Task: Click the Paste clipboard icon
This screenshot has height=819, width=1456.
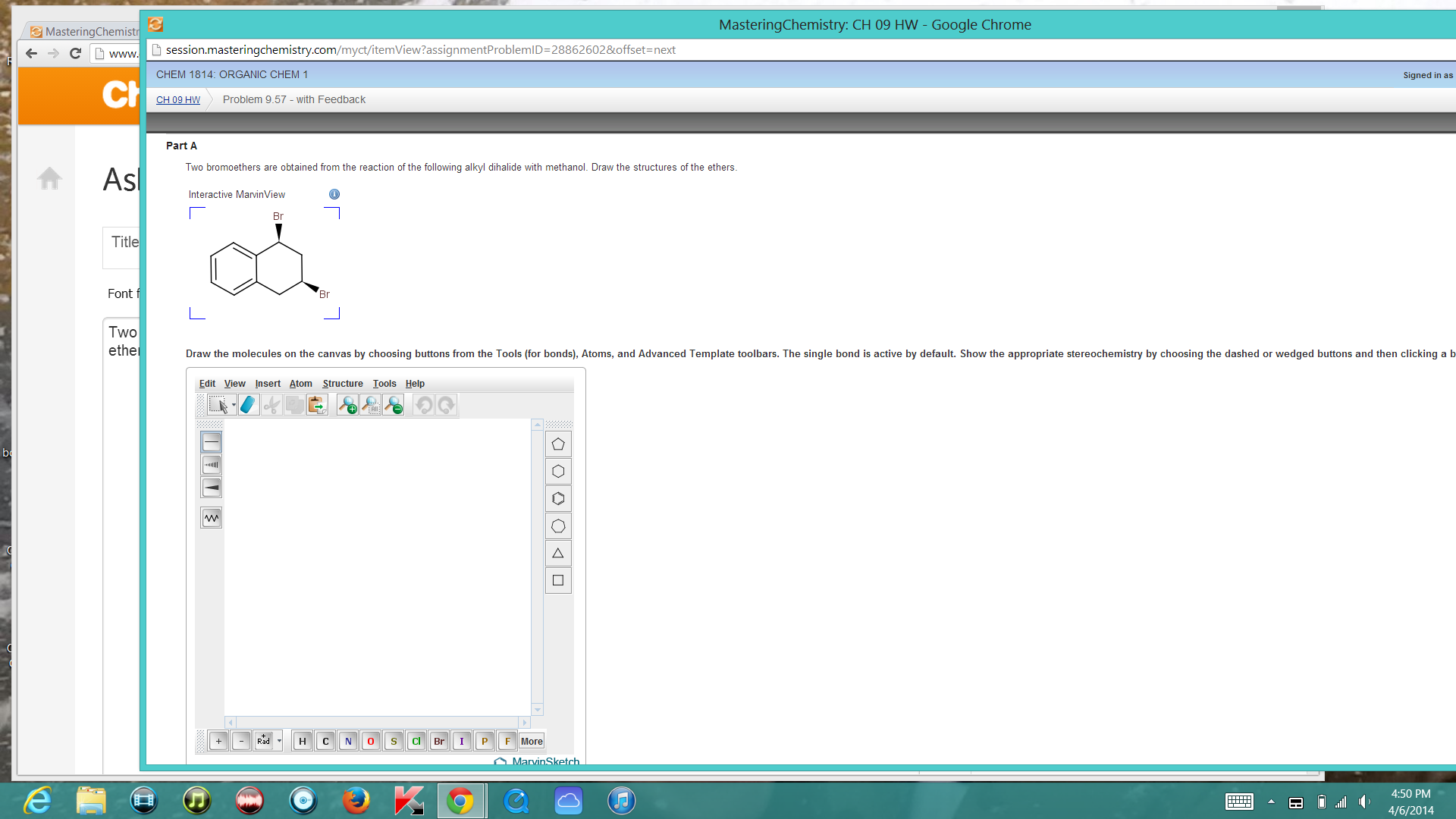Action: click(317, 406)
